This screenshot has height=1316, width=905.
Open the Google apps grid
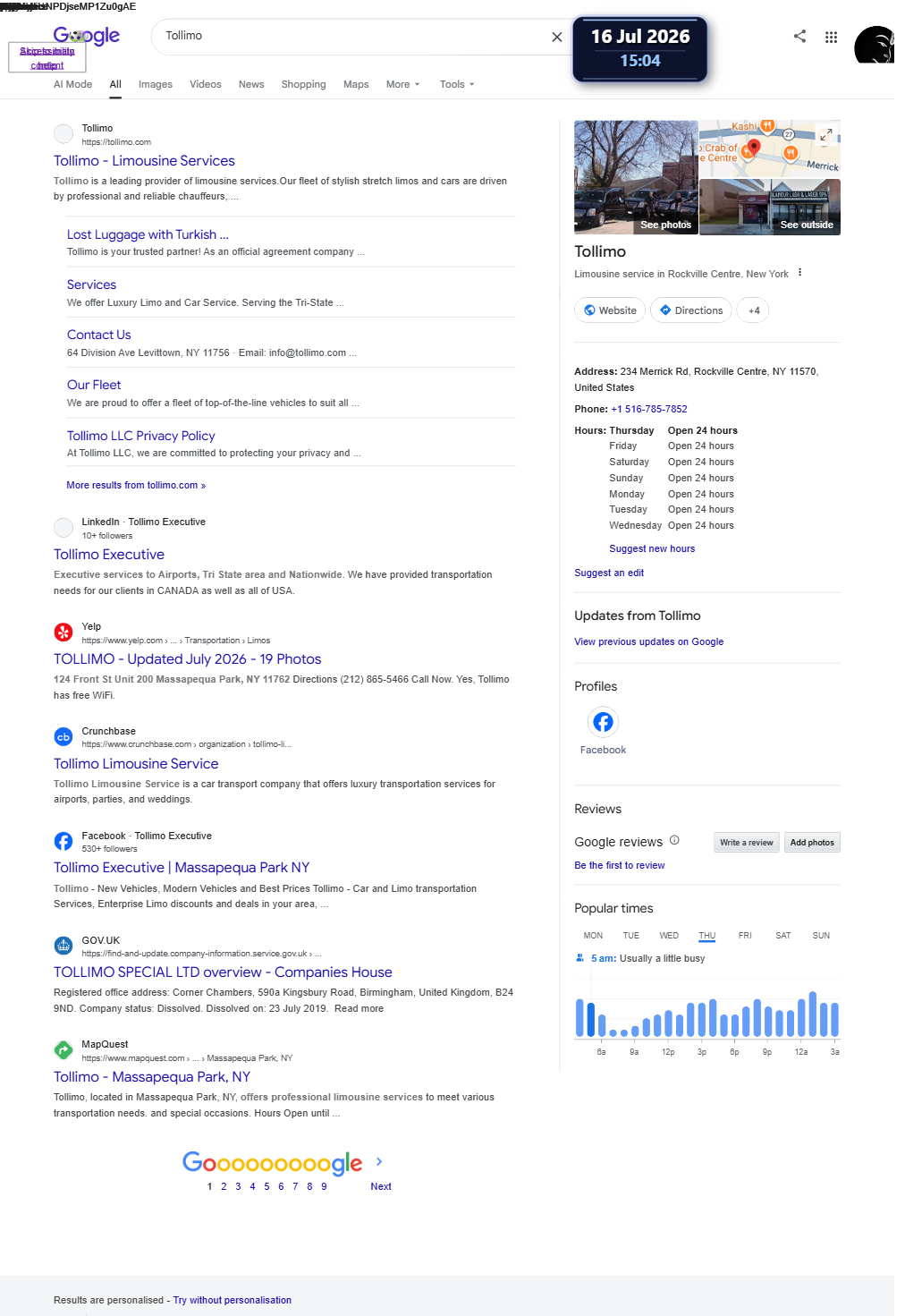click(x=831, y=37)
